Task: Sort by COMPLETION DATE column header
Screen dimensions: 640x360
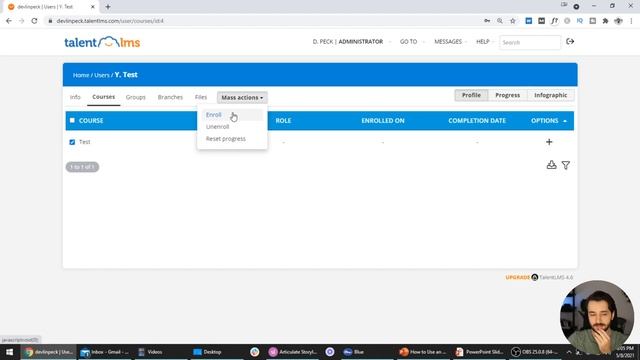Action: pos(477,121)
